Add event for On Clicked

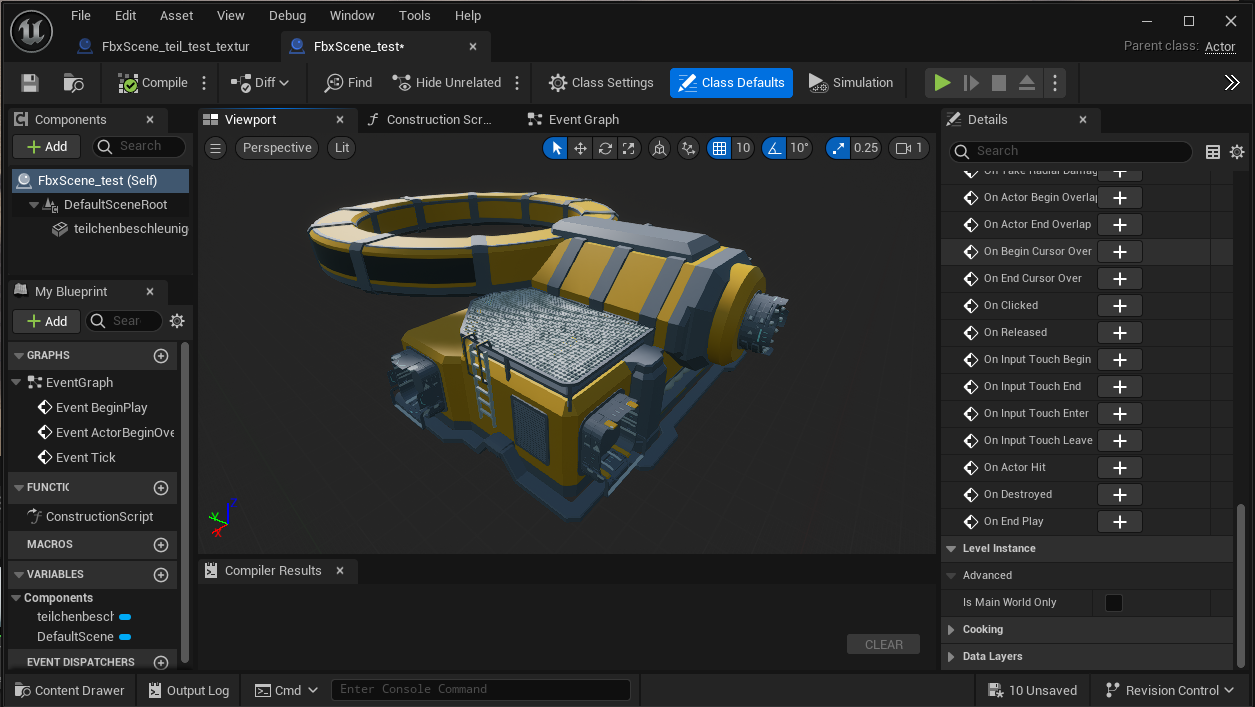point(1119,306)
